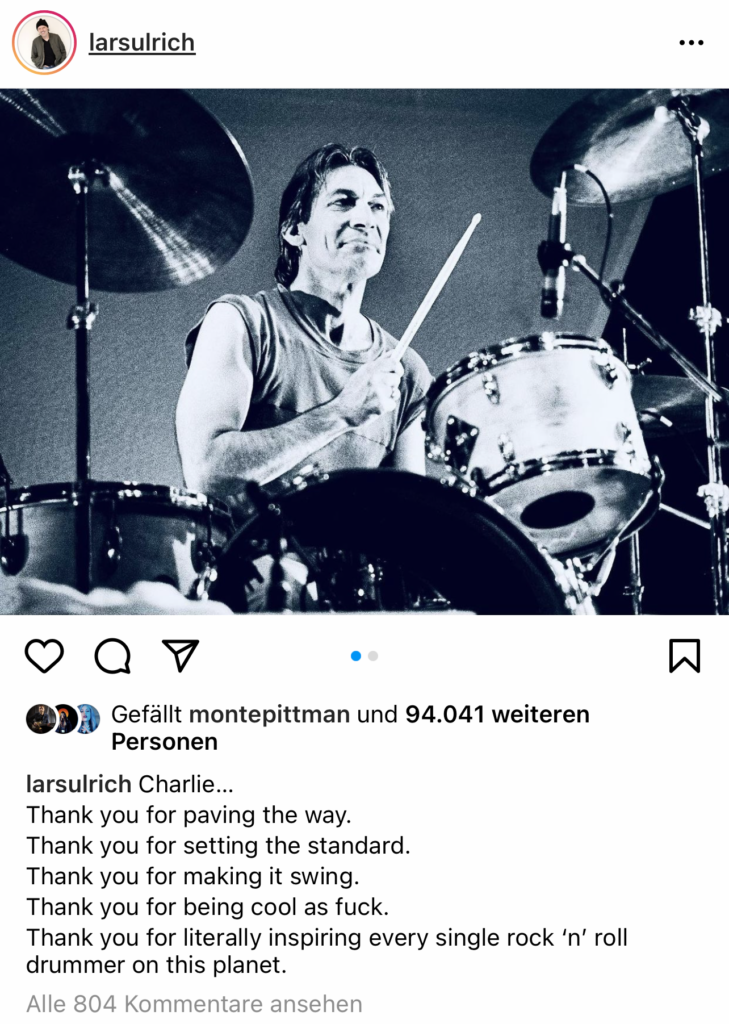Share post using paper plane icon

coord(180,655)
